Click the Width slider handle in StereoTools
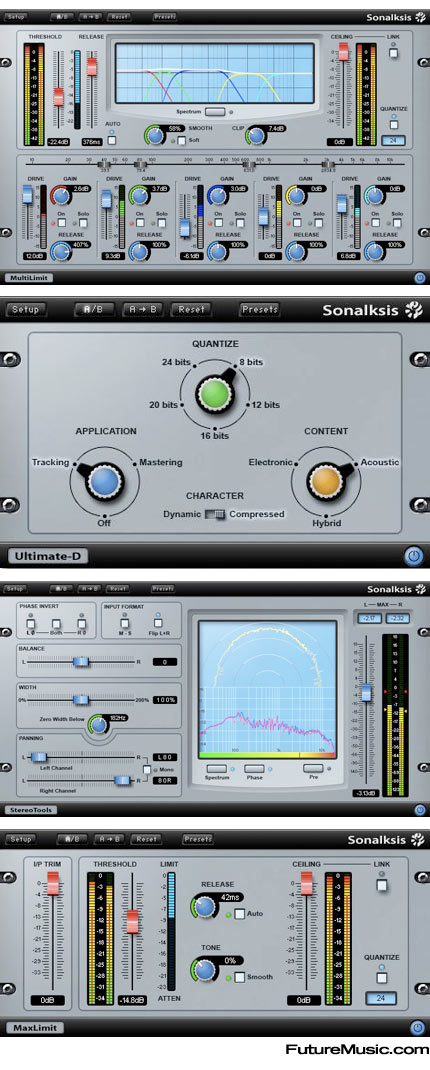This screenshot has height=1070, width=430. [81, 699]
